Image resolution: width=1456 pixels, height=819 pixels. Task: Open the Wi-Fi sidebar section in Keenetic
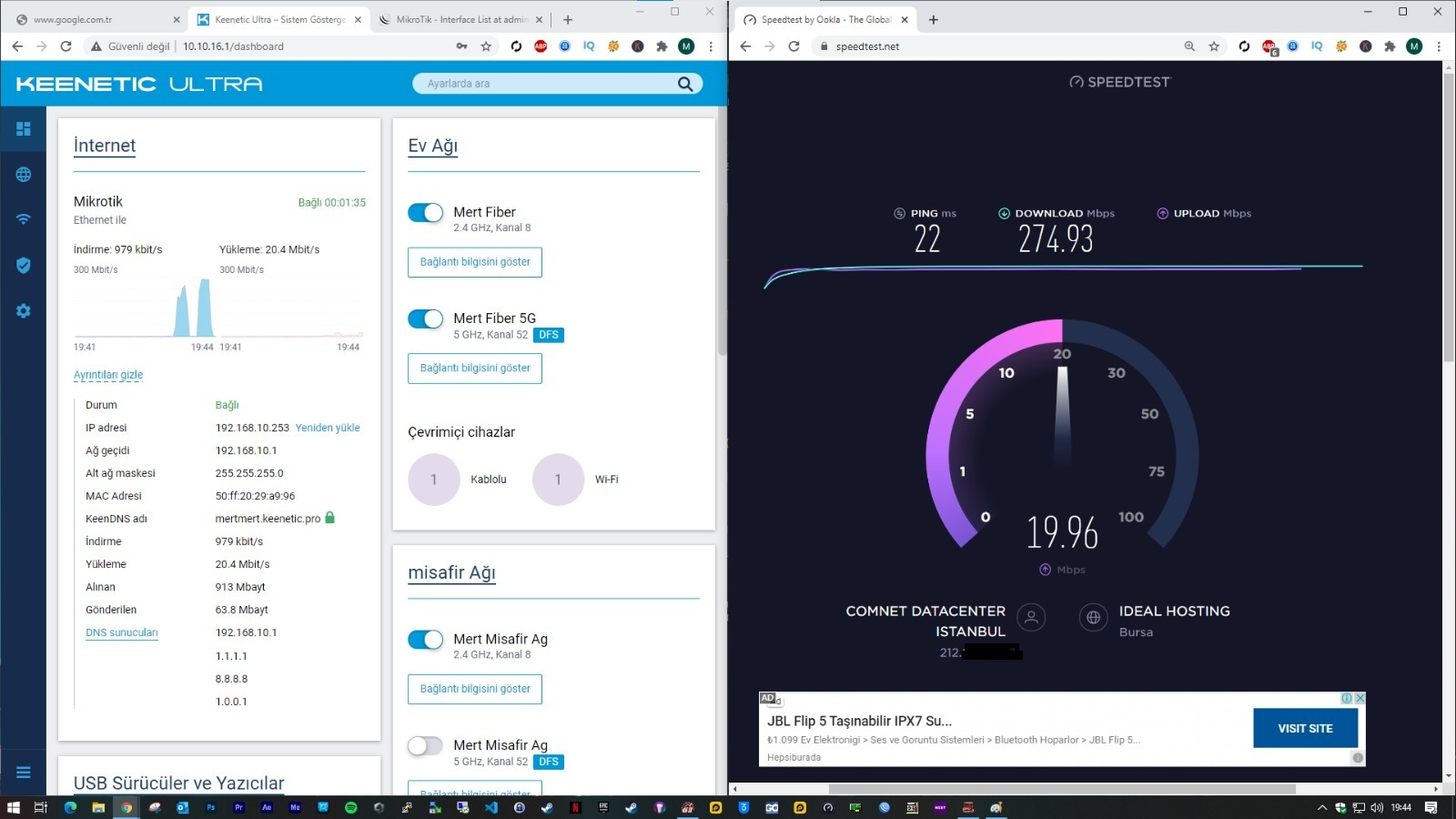click(x=24, y=219)
